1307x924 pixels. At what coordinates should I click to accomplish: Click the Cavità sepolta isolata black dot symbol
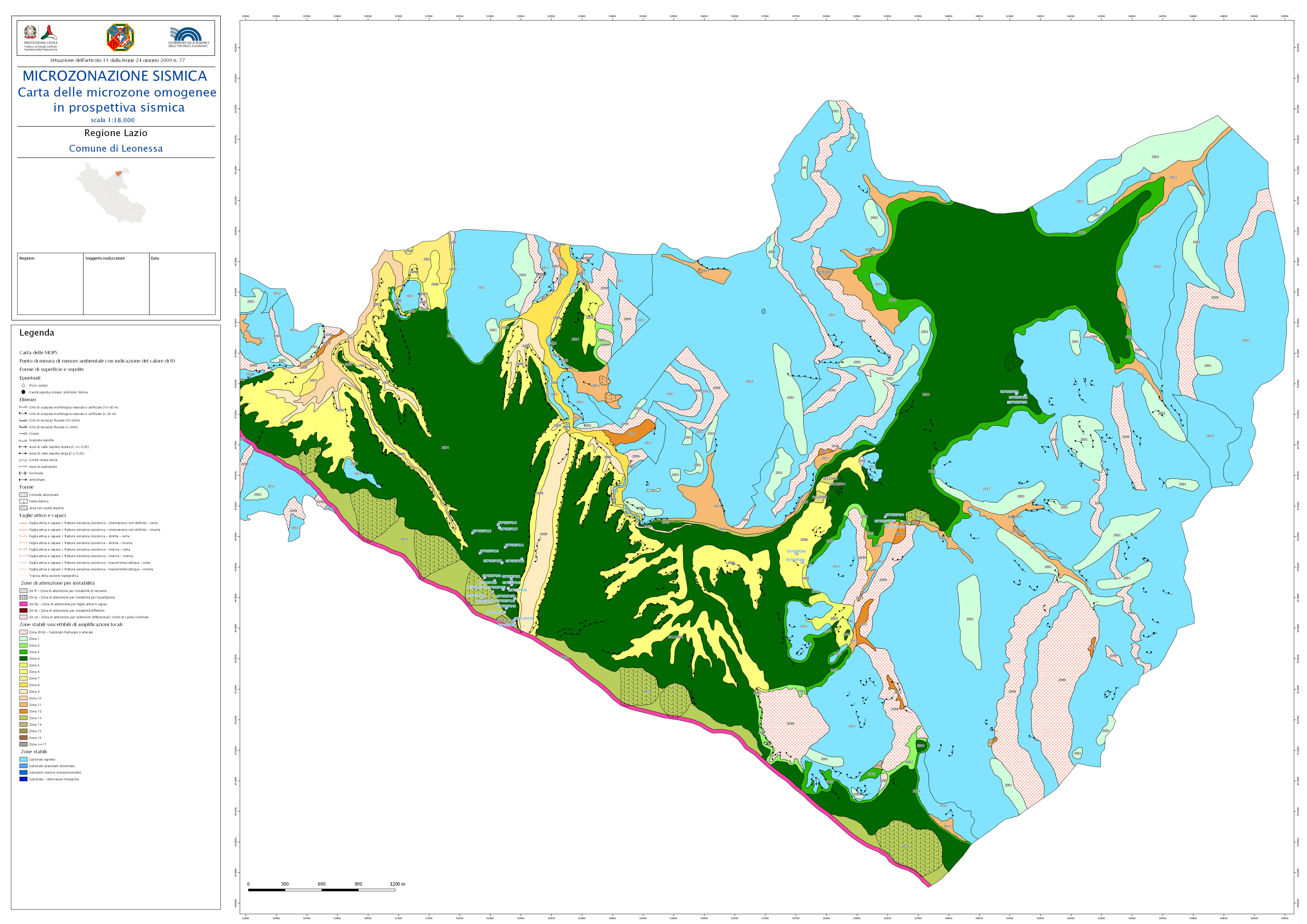coord(23,392)
